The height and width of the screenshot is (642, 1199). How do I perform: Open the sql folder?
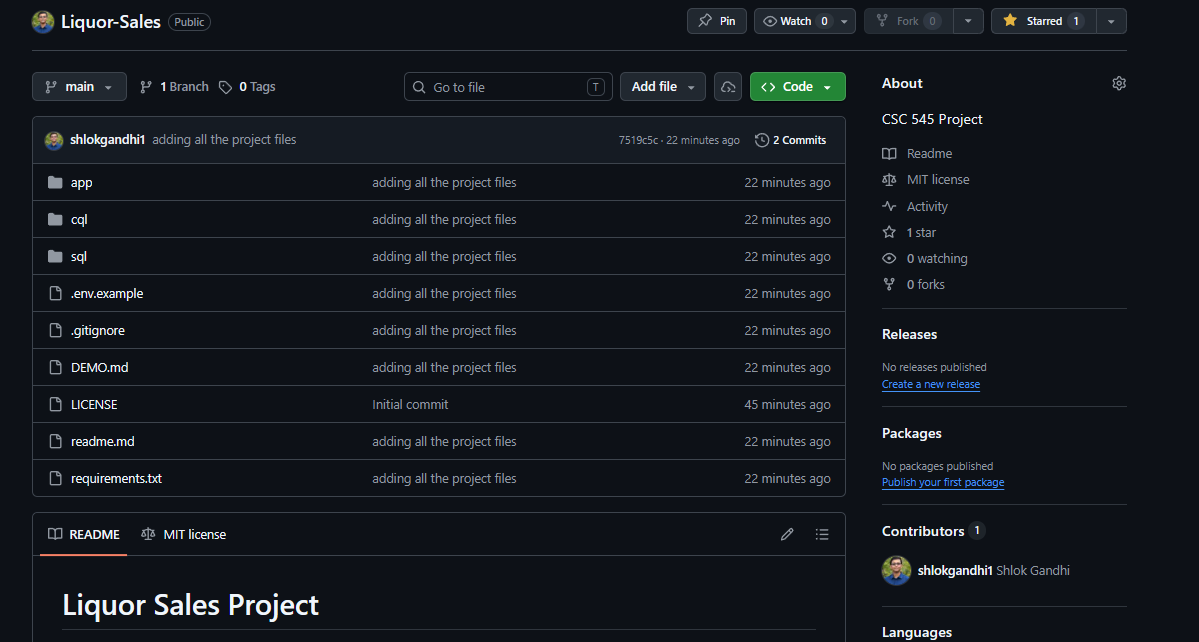click(79, 257)
